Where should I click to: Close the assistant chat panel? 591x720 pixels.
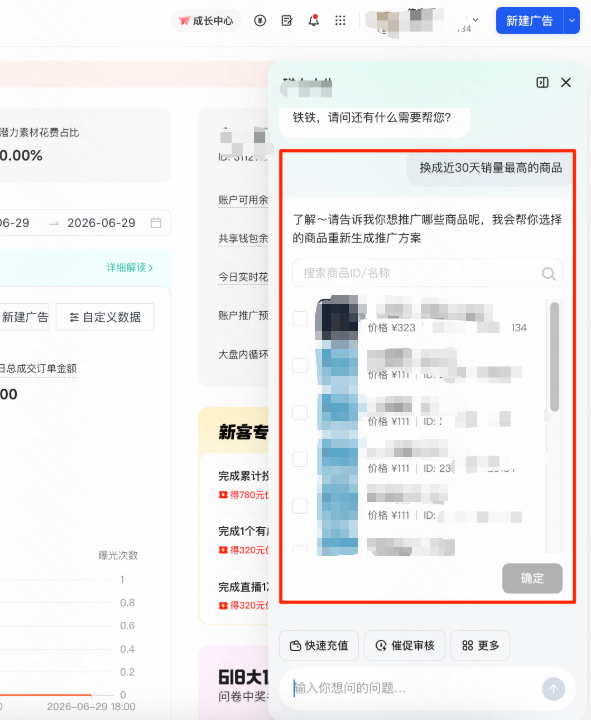point(566,83)
